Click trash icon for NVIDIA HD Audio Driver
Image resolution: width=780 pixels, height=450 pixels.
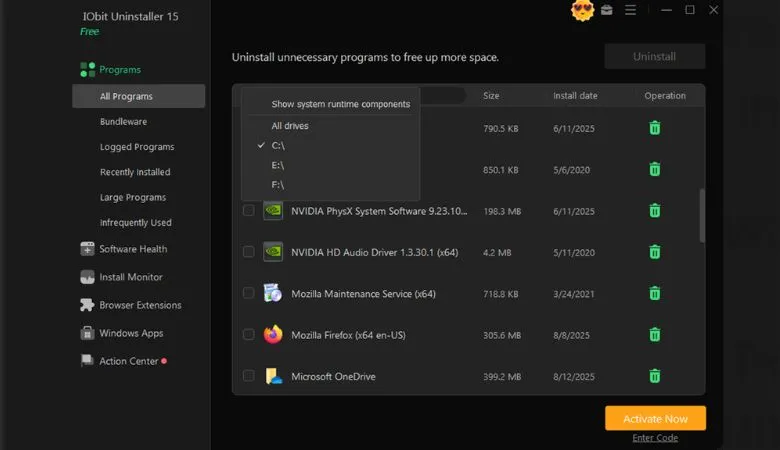(655, 252)
